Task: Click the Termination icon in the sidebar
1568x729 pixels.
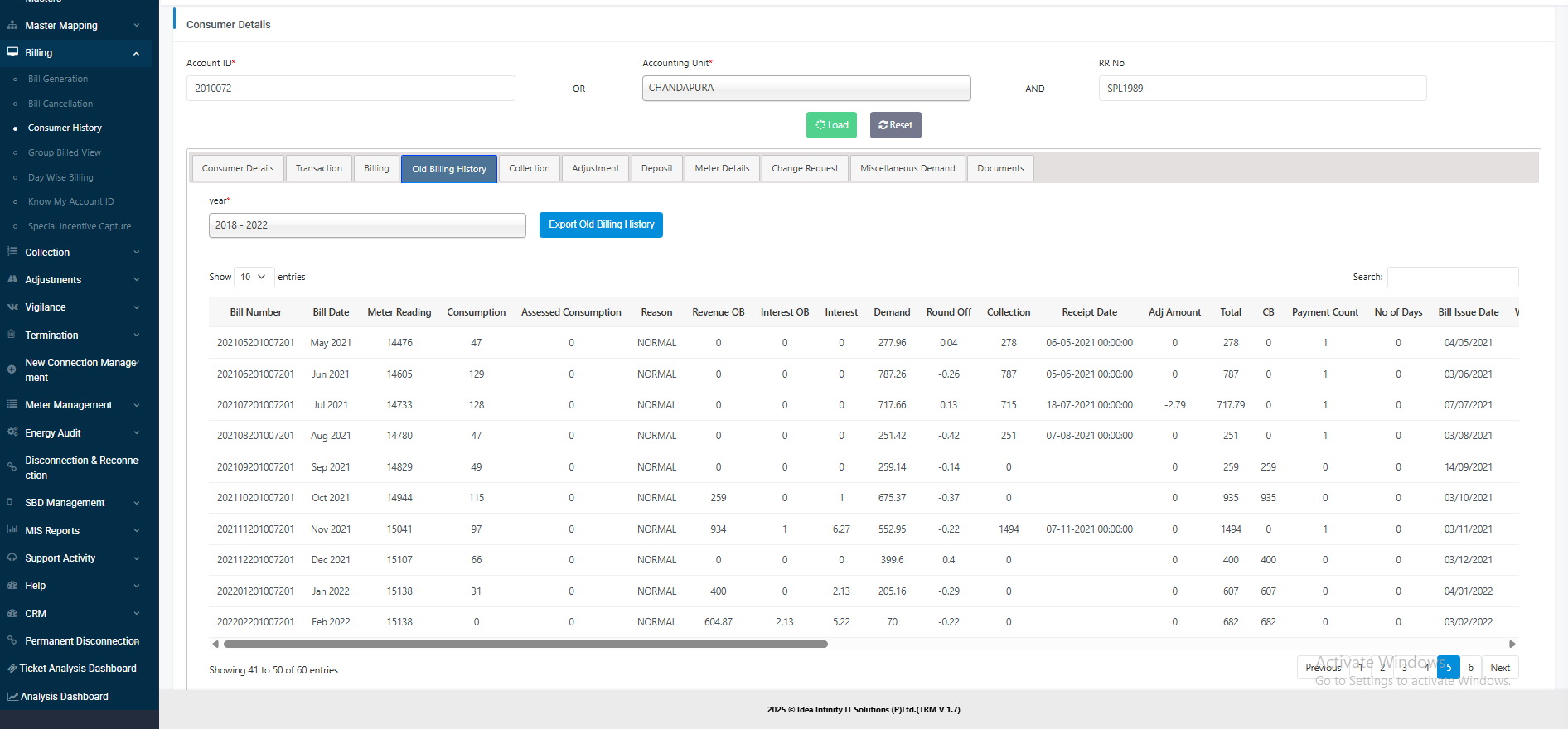Action: point(12,335)
